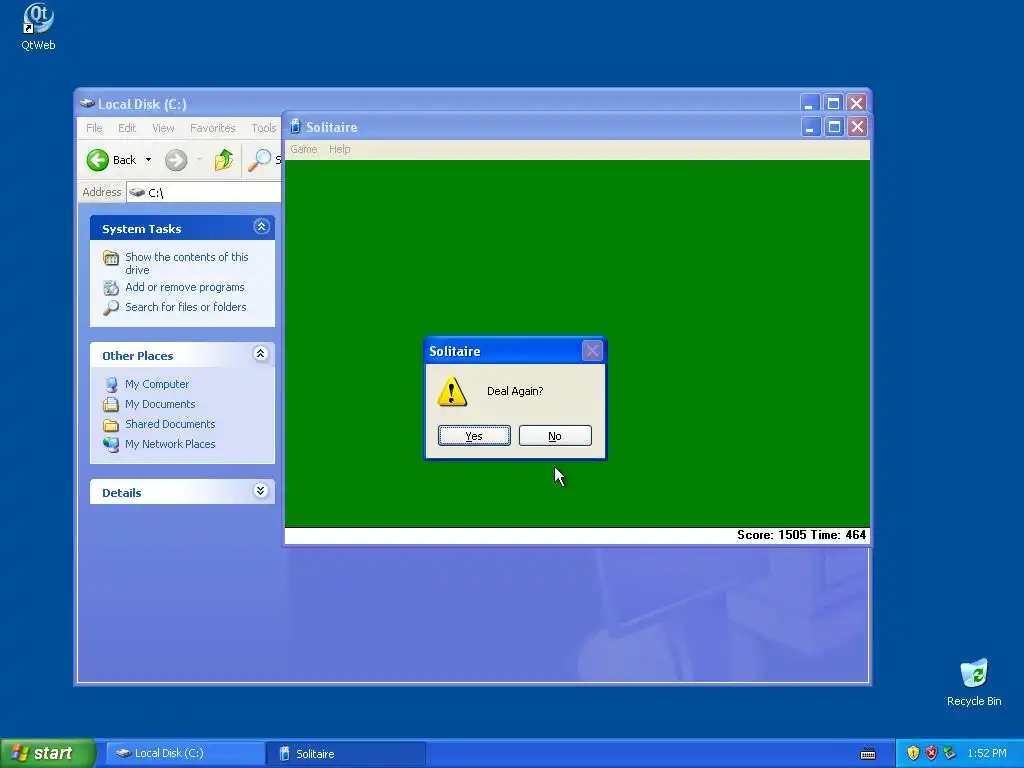Switch to Solitaire taskbar button

click(346, 753)
